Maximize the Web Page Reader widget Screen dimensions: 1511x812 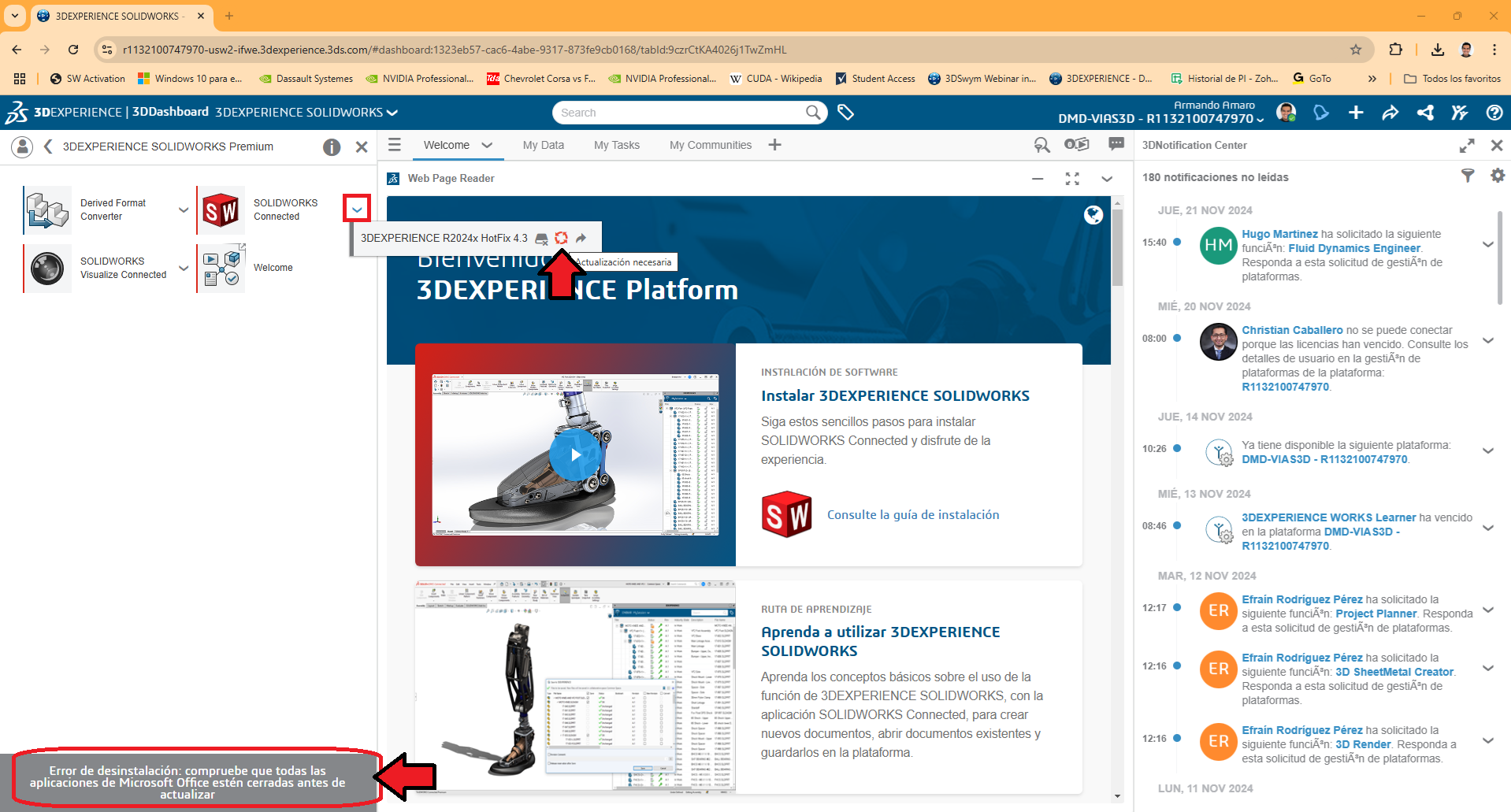[1072, 179]
